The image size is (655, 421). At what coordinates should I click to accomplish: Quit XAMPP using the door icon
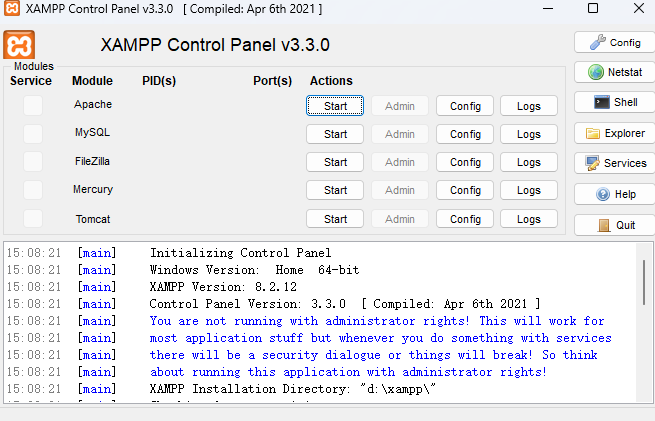click(604, 225)
